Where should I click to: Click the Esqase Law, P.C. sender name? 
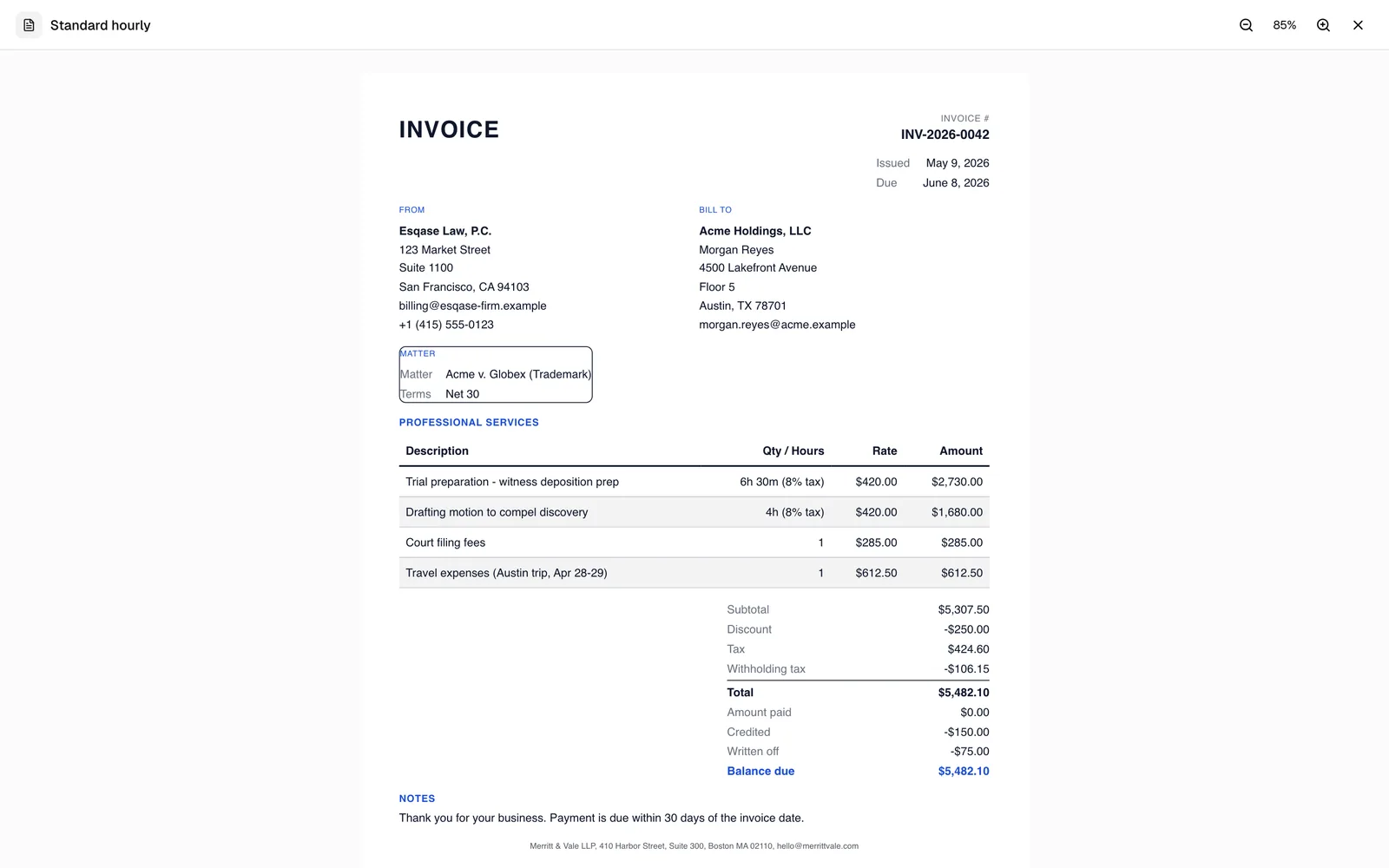point(445,231)
